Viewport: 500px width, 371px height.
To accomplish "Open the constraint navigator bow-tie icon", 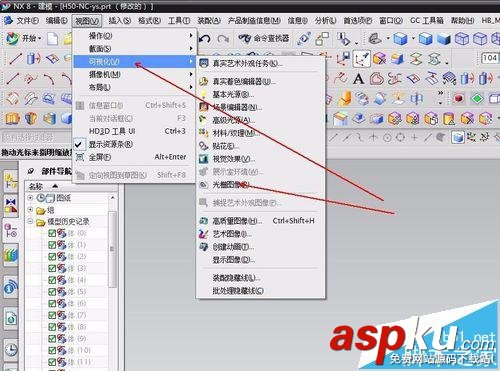I will coord(11,205).
